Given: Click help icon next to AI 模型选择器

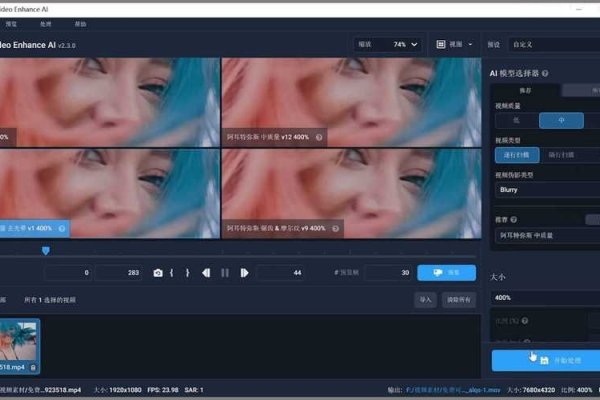Looking at the screenshot, I should point(545,73).
